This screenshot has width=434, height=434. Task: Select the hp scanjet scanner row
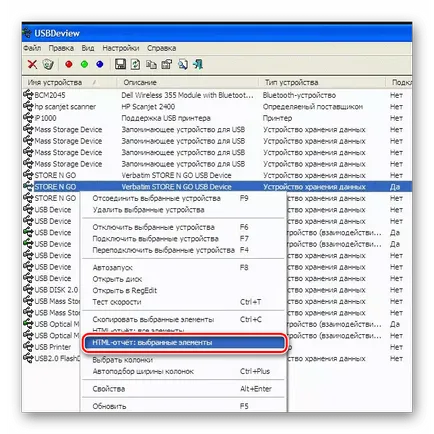[217, 107]
